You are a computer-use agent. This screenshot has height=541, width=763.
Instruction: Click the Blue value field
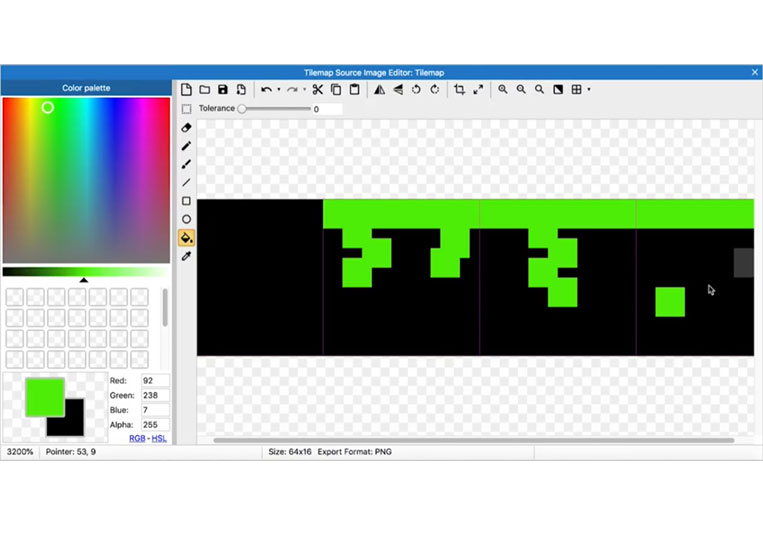tap(155, 410)
